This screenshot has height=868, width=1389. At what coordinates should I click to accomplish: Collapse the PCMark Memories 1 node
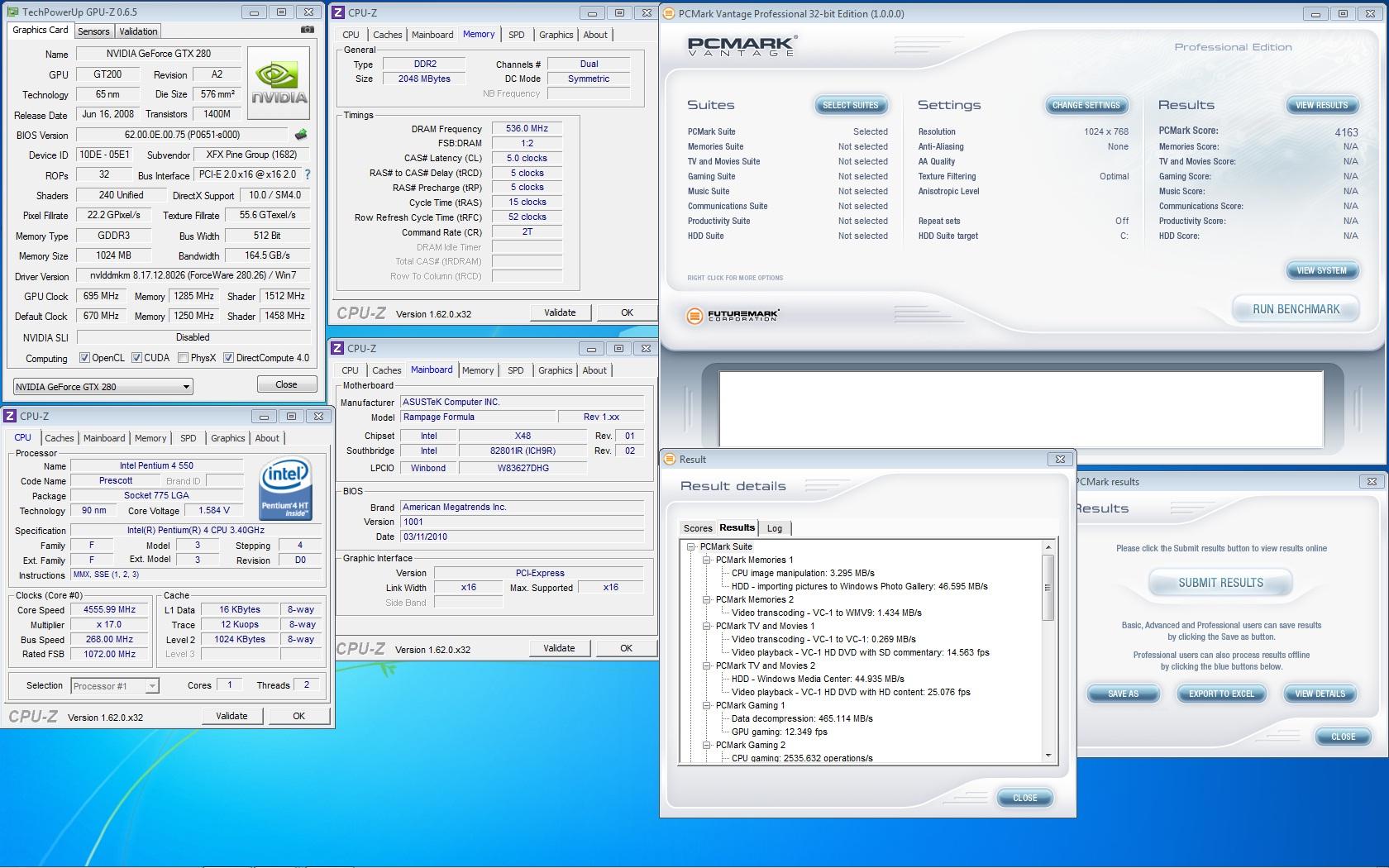[707, 560]
